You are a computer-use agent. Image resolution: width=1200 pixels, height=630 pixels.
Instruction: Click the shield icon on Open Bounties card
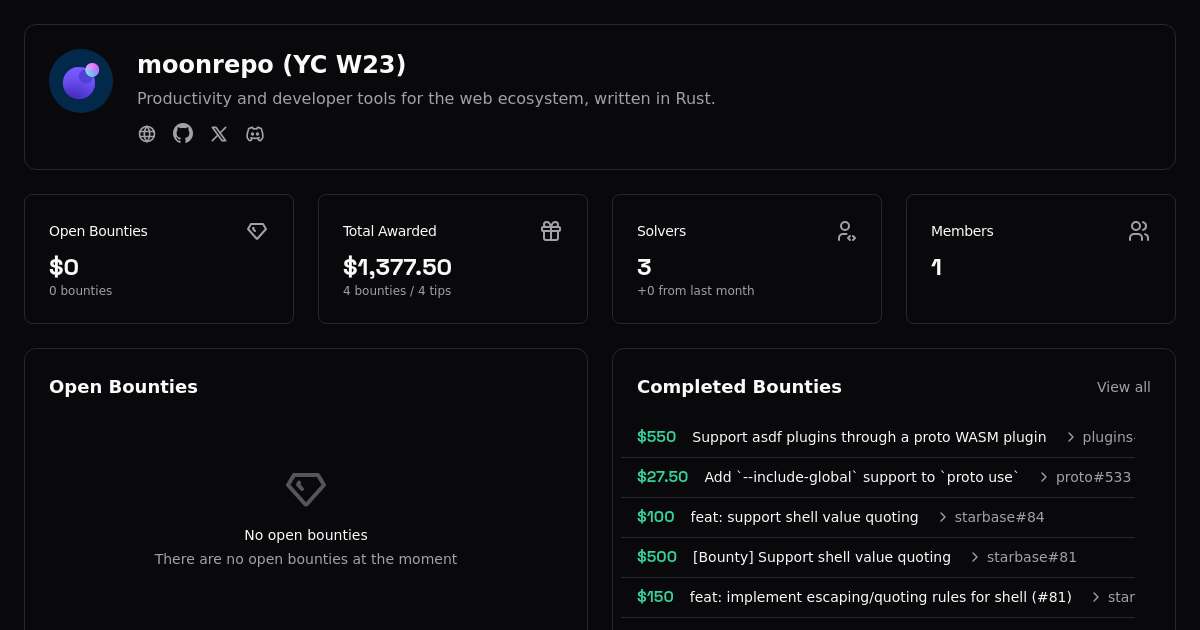(257, 231)
